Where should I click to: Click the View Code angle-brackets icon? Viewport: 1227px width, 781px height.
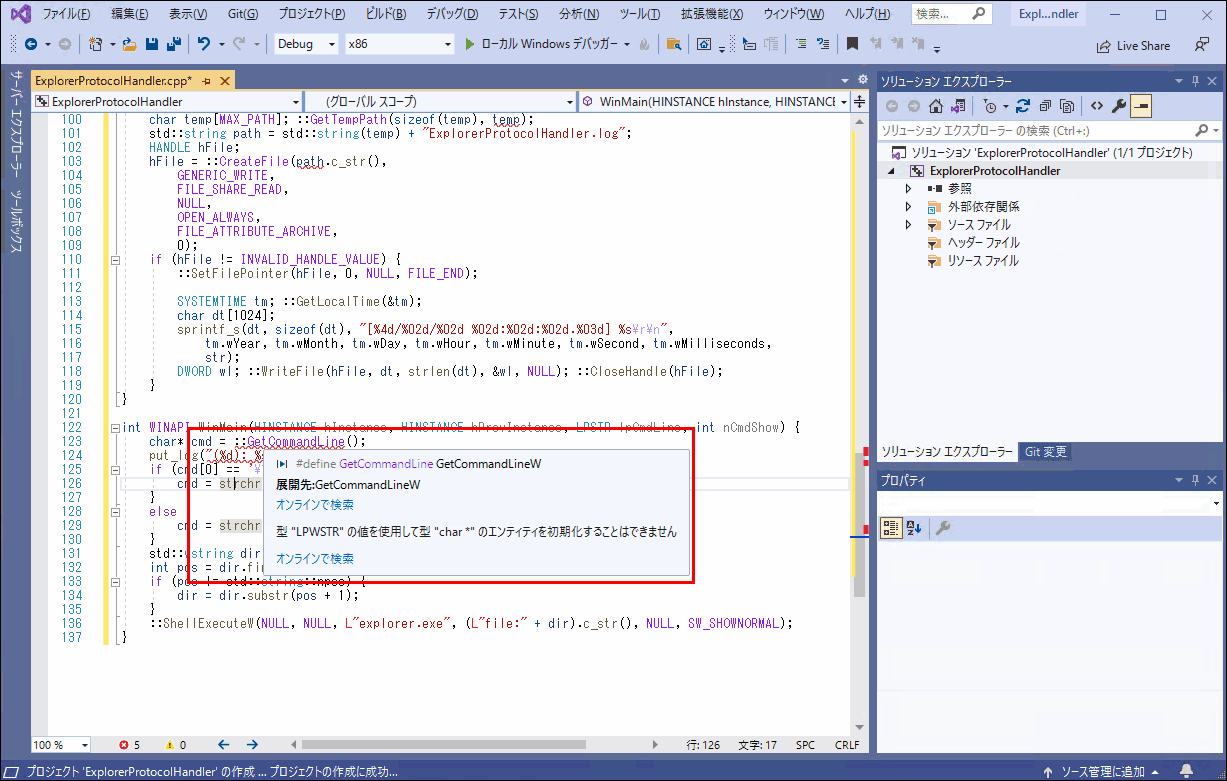[x=1096, y=105]
